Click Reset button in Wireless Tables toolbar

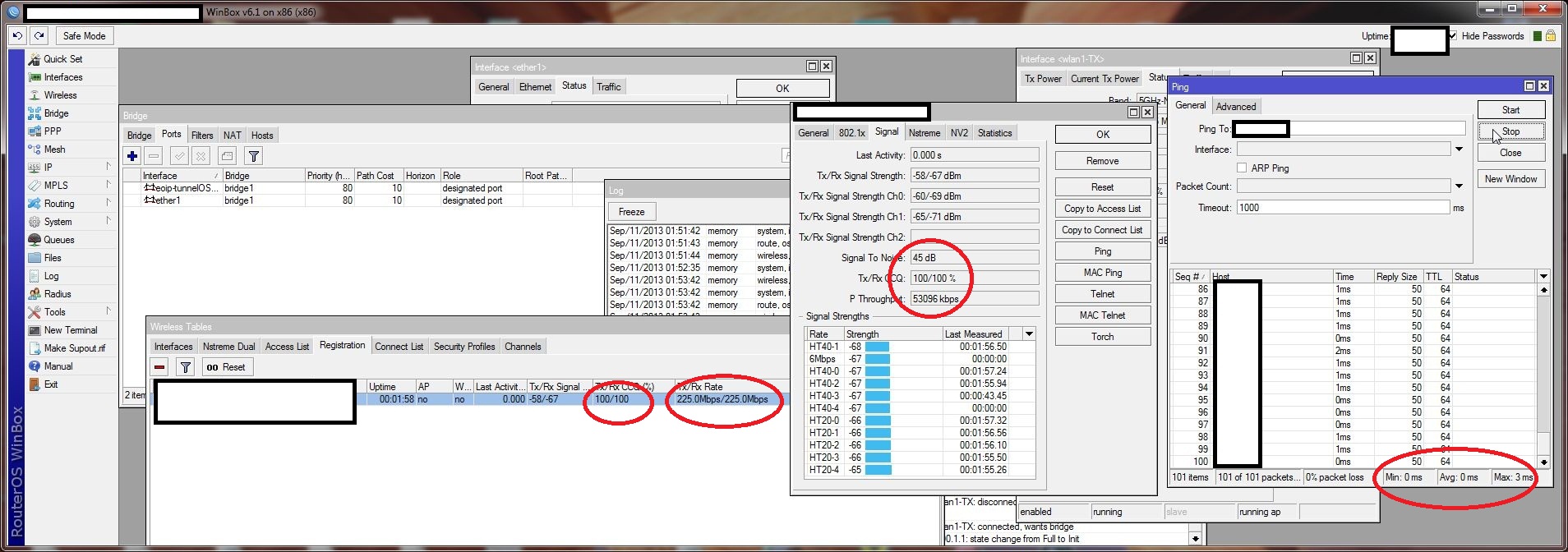point(226,367)
